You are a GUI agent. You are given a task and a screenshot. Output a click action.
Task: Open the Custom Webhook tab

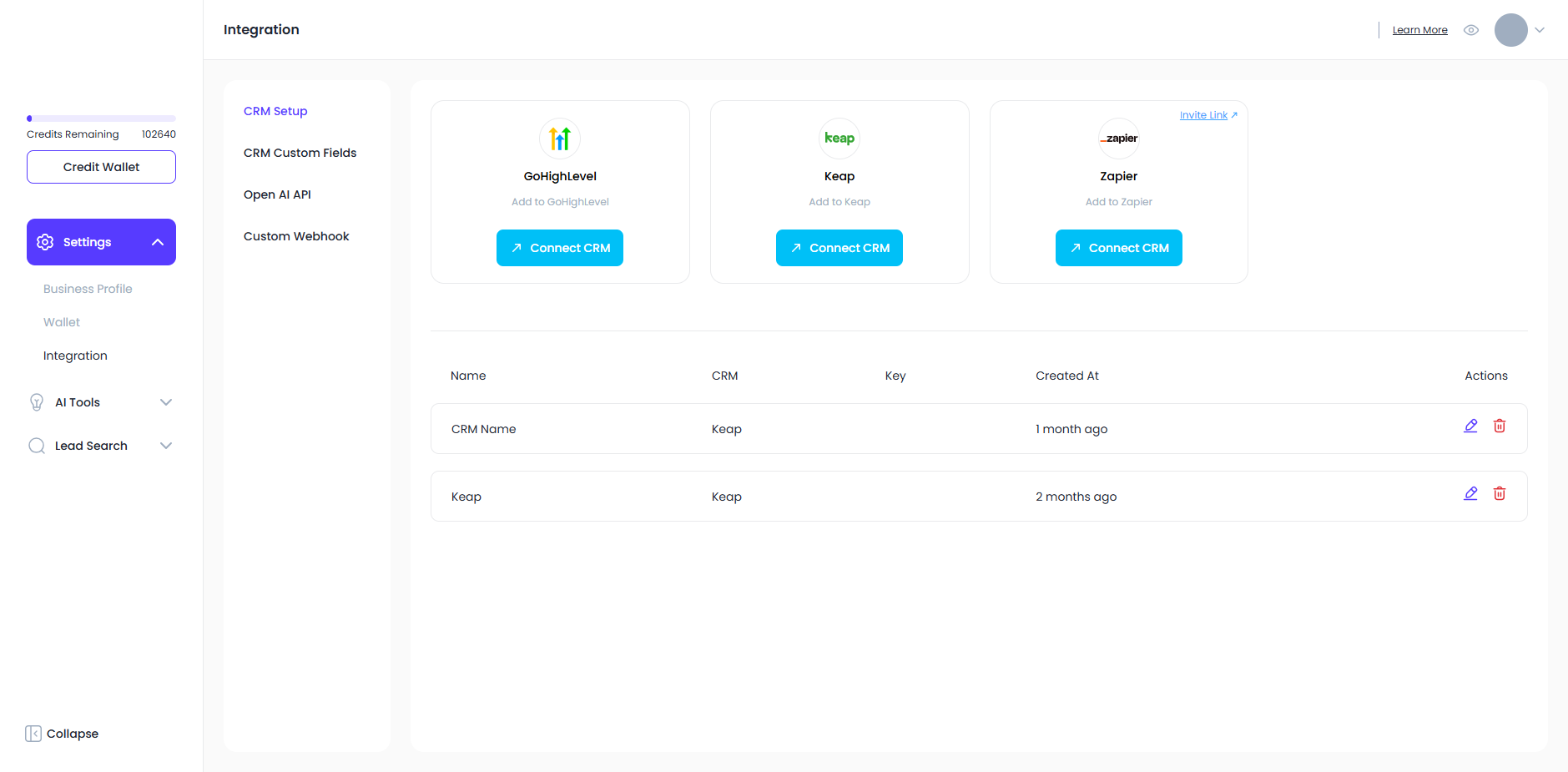click(296, 236)
